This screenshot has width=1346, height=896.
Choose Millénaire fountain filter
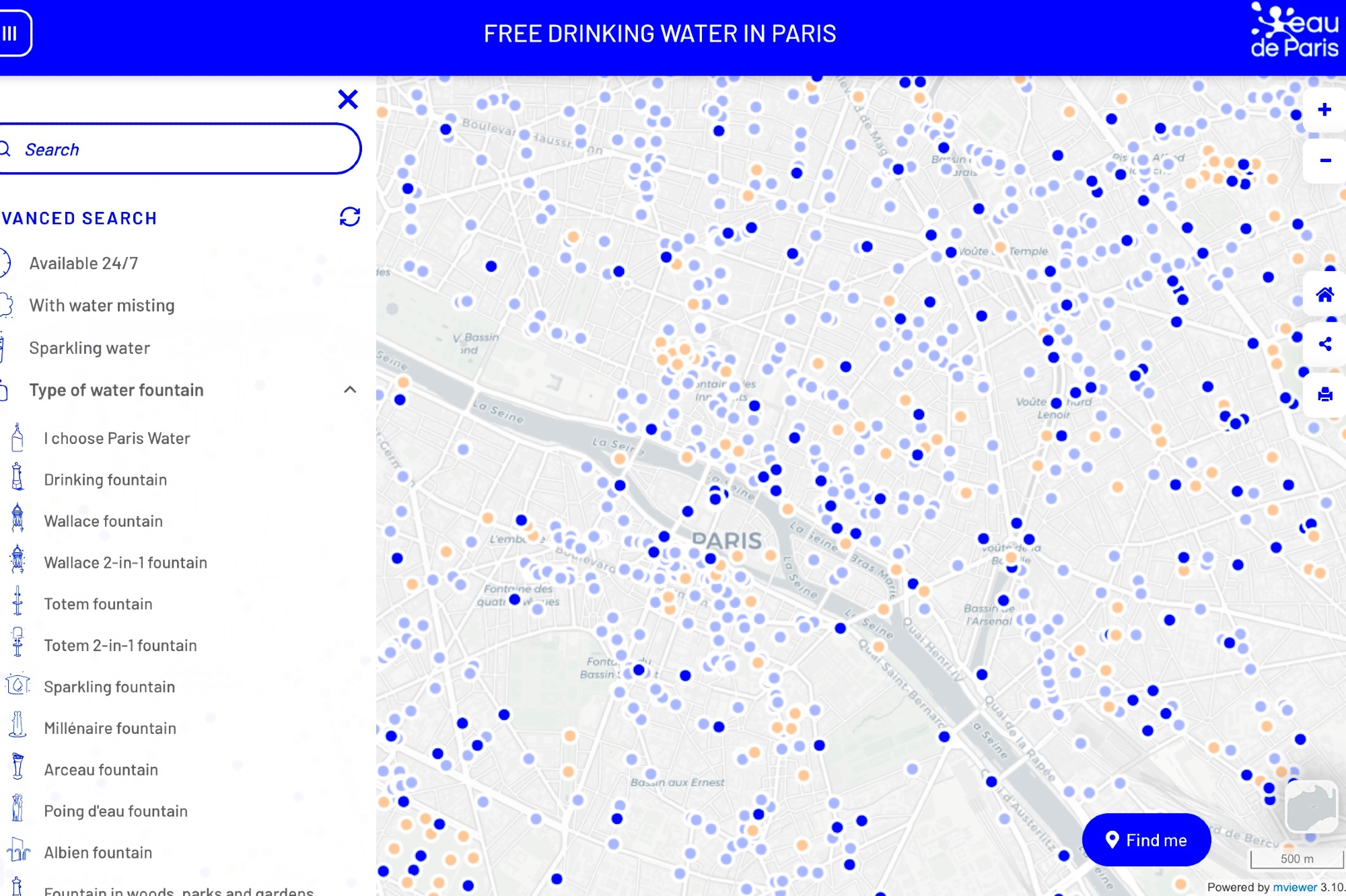click(x=110, y=729)
